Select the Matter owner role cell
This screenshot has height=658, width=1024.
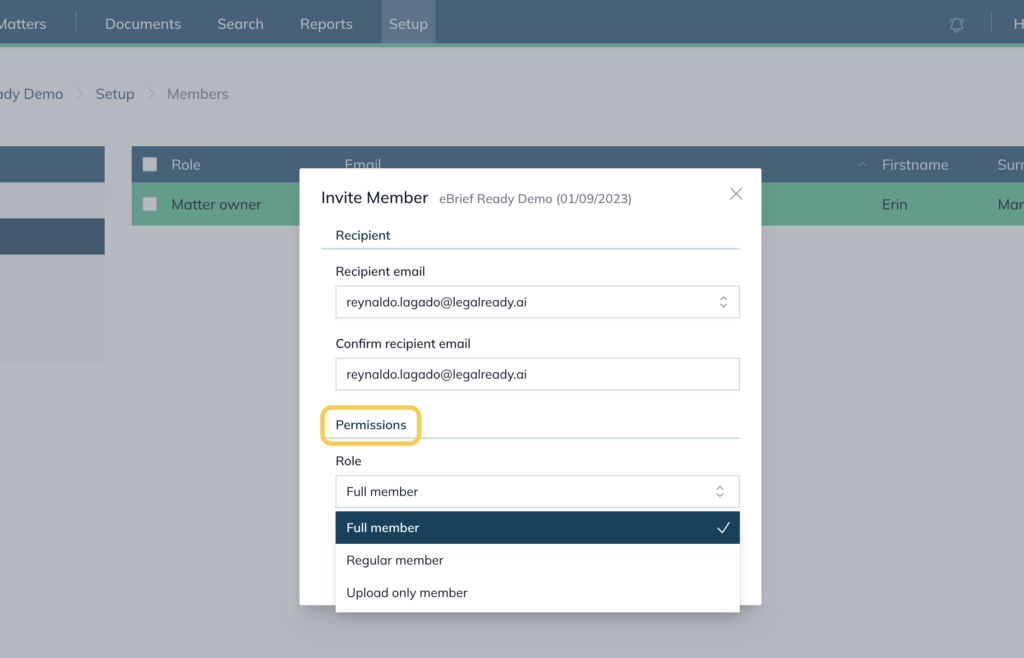click(x=216, y=204)
